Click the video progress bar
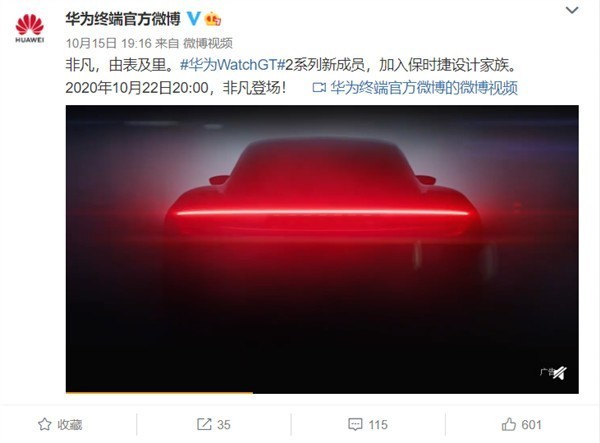 point(322,392)
